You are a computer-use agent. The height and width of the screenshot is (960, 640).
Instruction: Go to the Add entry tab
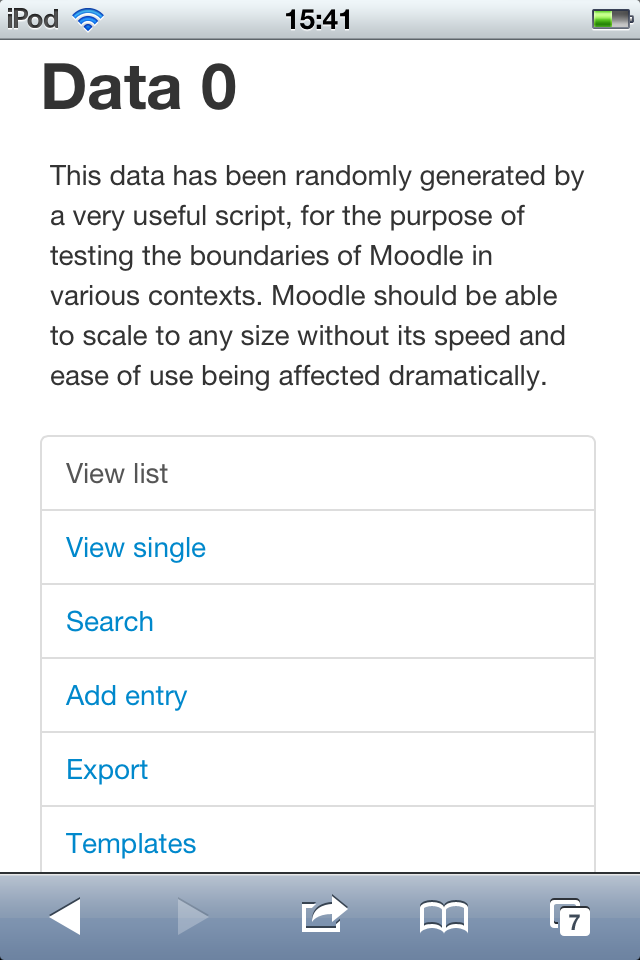pos(318,696)
